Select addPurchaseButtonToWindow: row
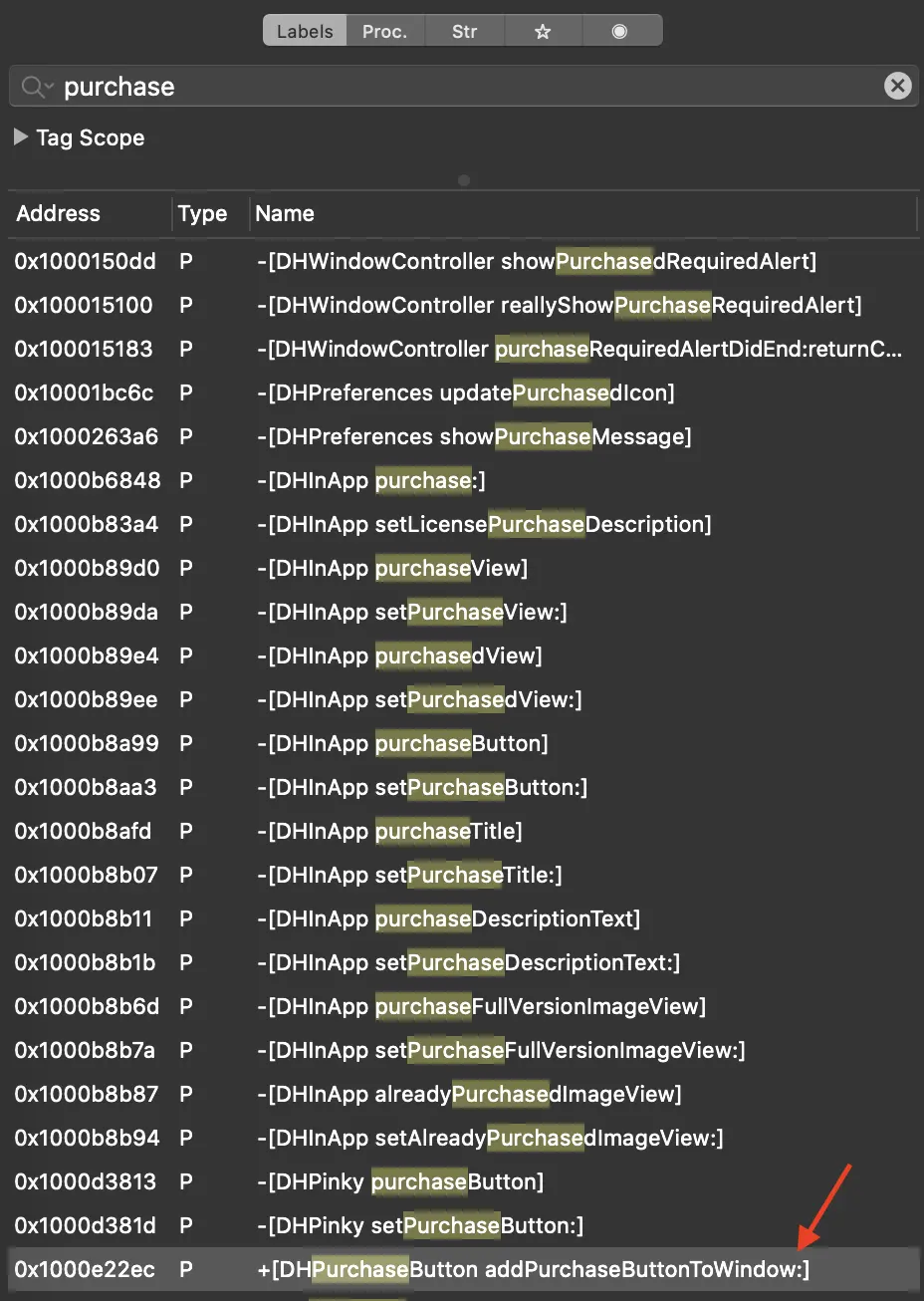The height and width of the screenshot is (1301, 924). tap(463, 1269)
